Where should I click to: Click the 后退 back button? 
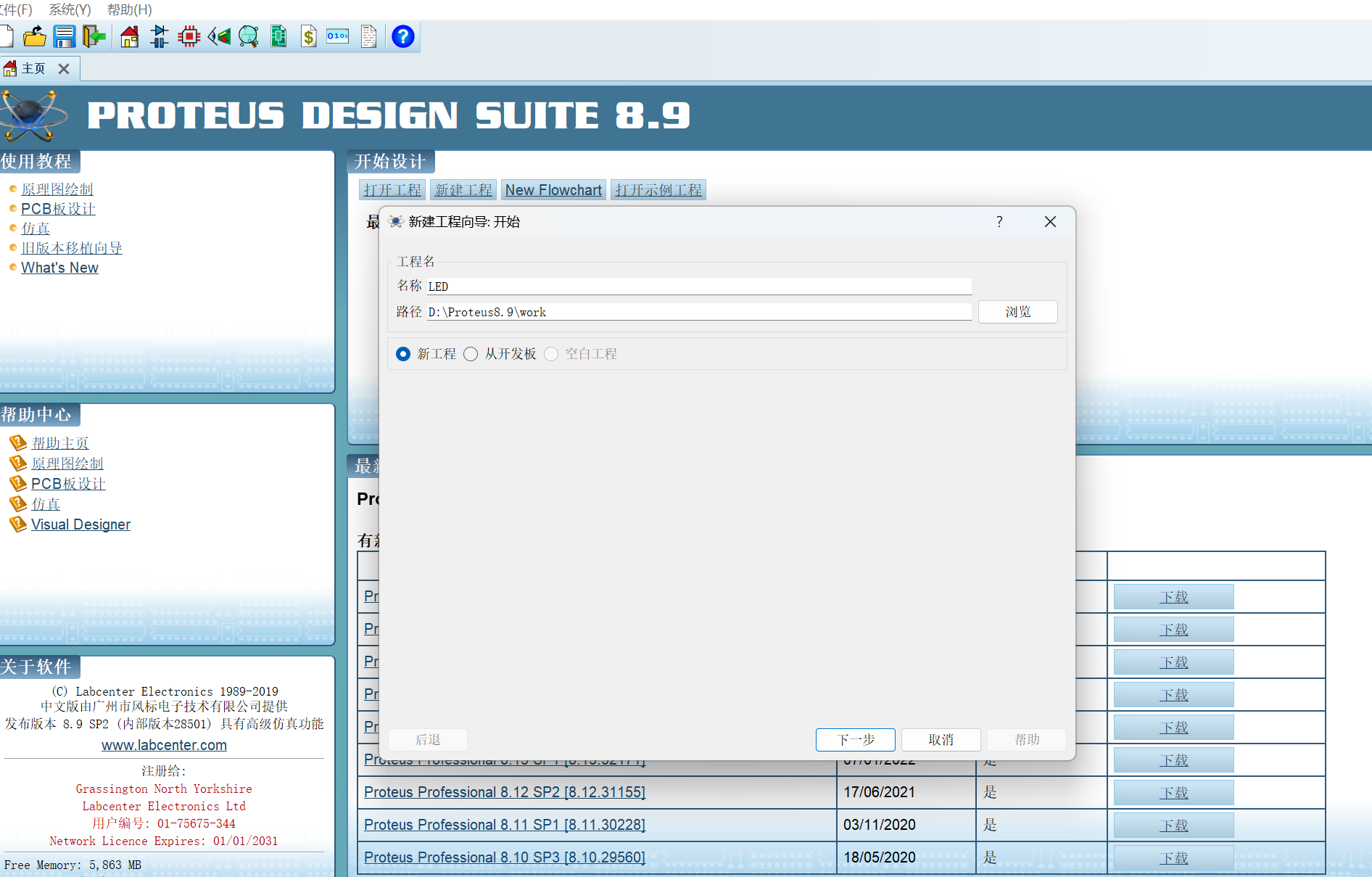[x=428, y=740]
